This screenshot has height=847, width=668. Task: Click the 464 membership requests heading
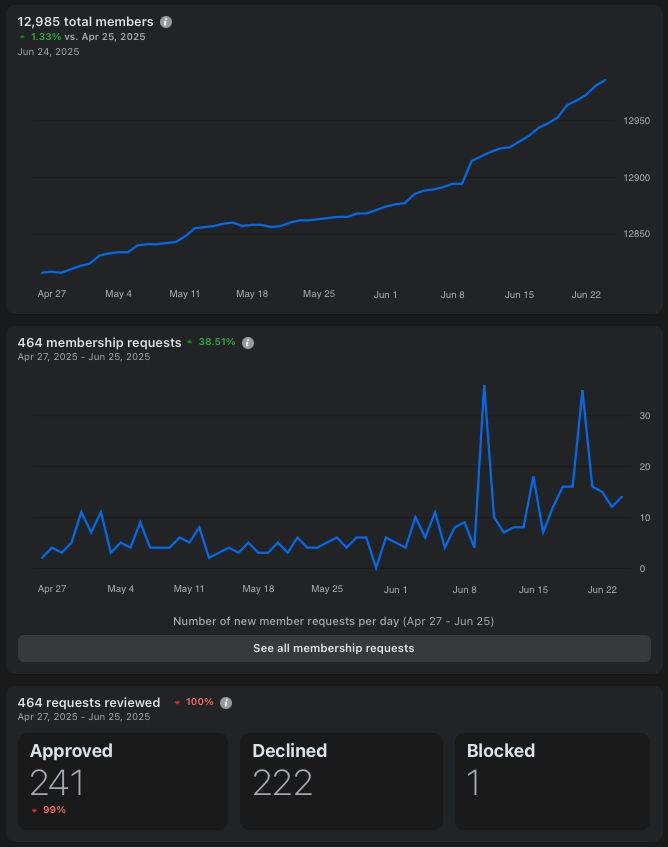pos(99,343)
